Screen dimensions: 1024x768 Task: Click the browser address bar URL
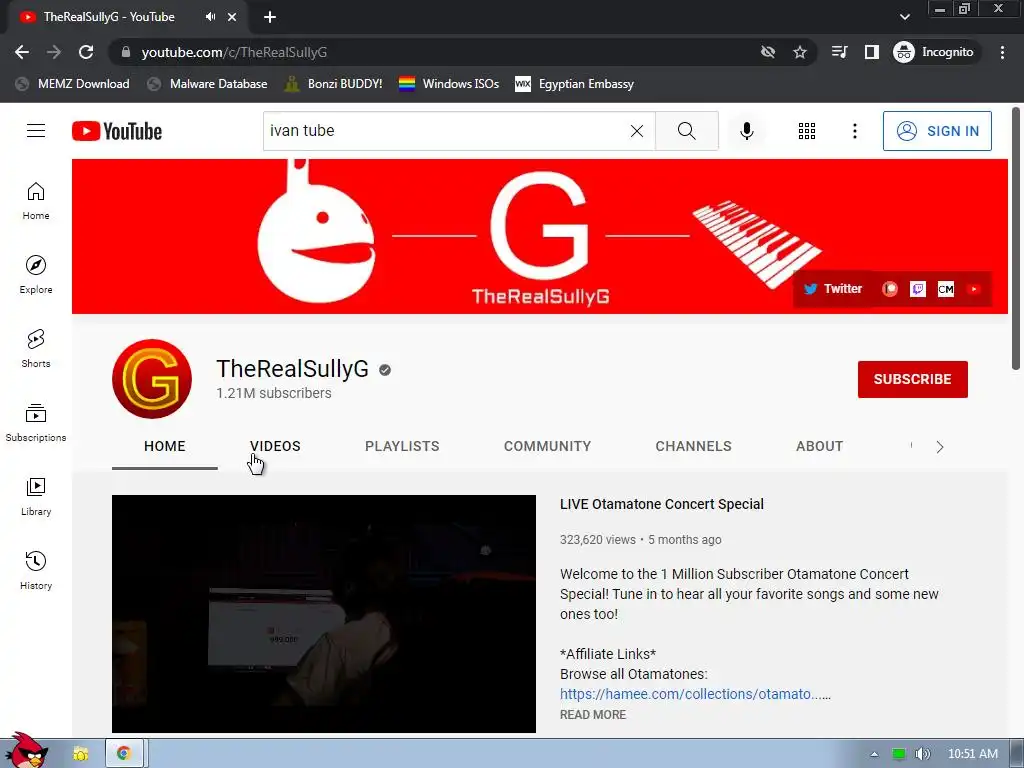(x=234, y=52)
